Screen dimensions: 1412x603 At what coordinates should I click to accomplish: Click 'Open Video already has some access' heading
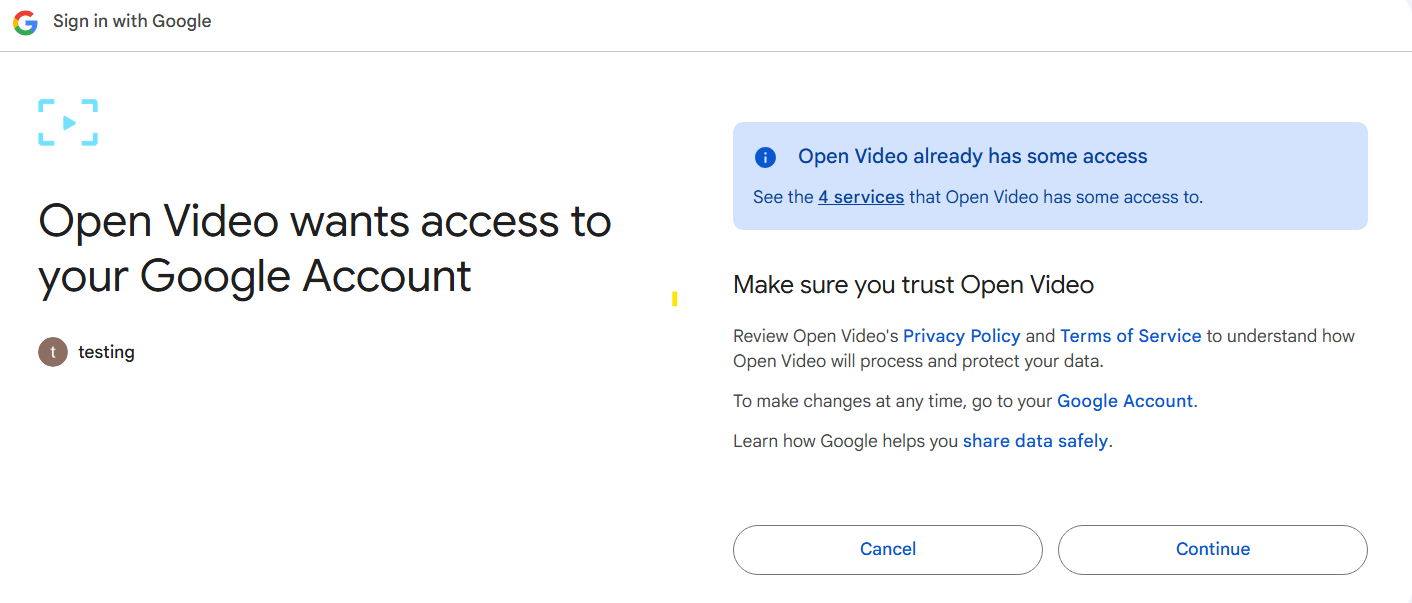click(x=972, y=157)
